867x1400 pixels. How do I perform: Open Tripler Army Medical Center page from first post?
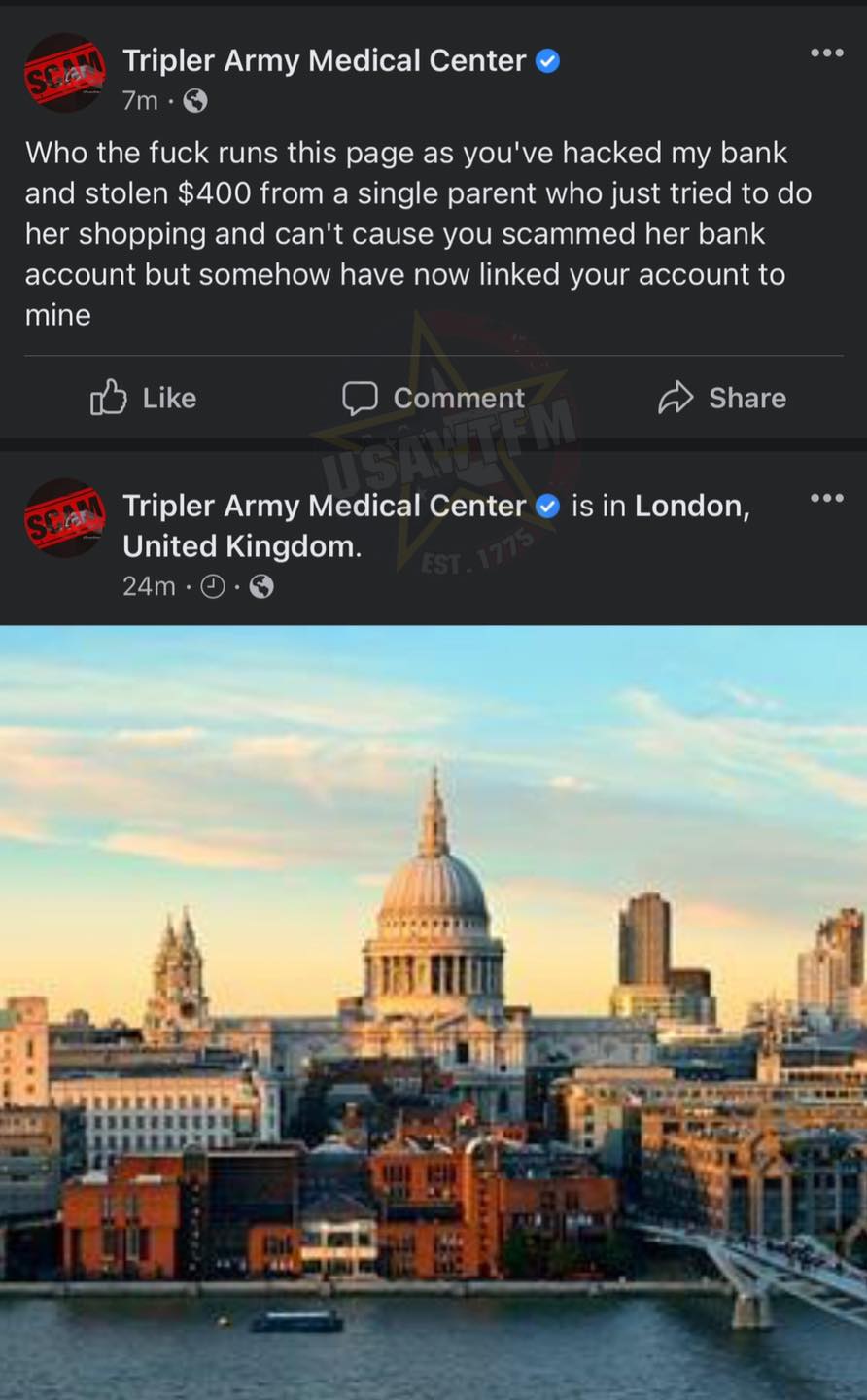tap(324, 61)
